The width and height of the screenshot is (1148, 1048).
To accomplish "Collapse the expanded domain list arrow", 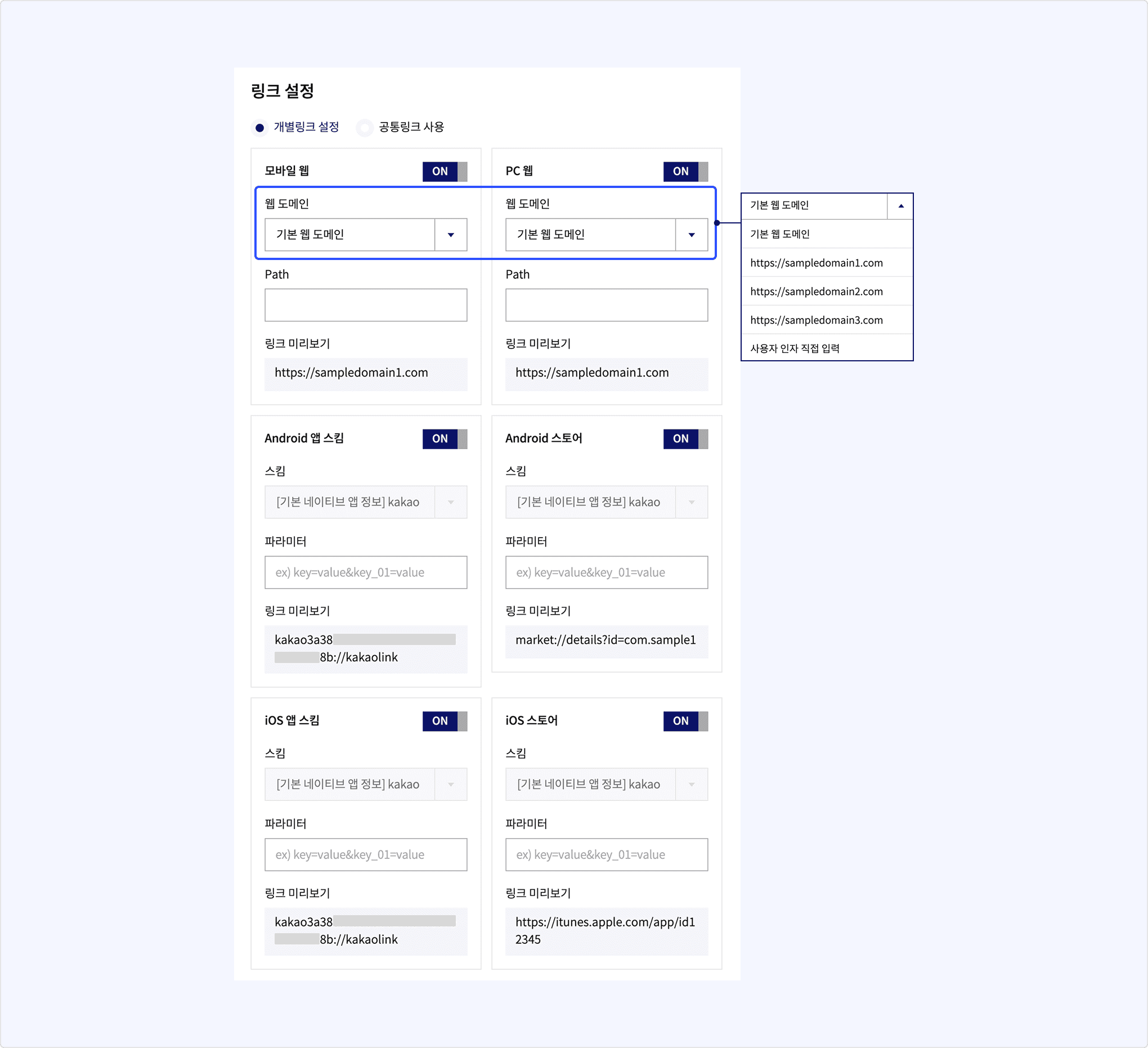I will coord(900,206).
